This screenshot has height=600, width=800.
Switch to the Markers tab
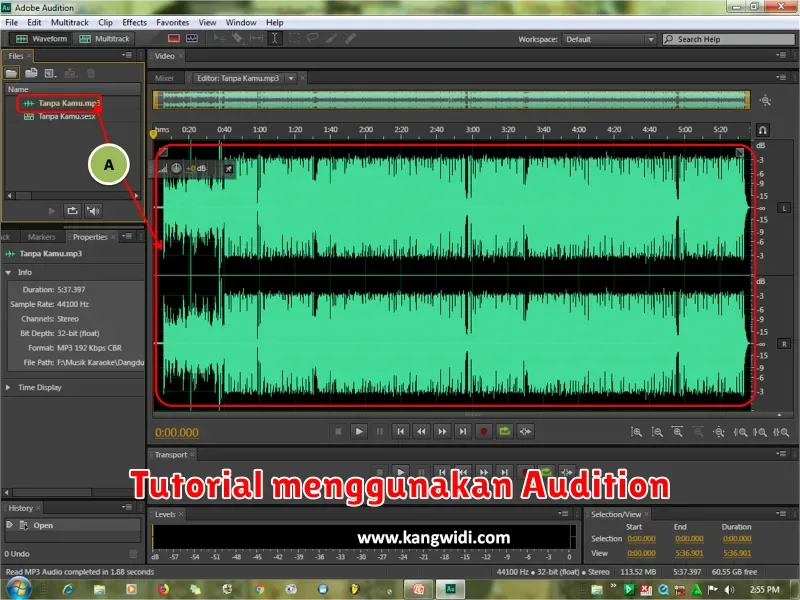pos(41,237)
